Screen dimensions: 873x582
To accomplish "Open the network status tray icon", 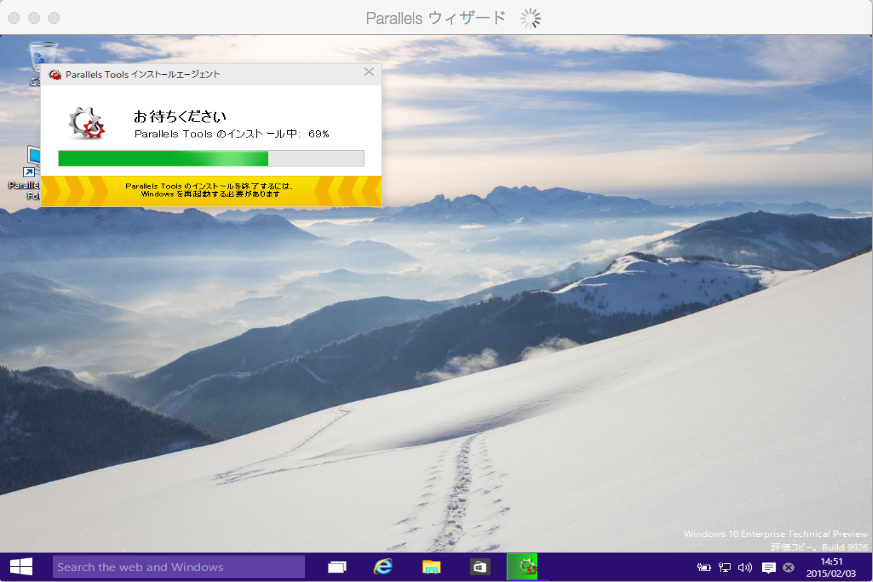I will 724,568.
